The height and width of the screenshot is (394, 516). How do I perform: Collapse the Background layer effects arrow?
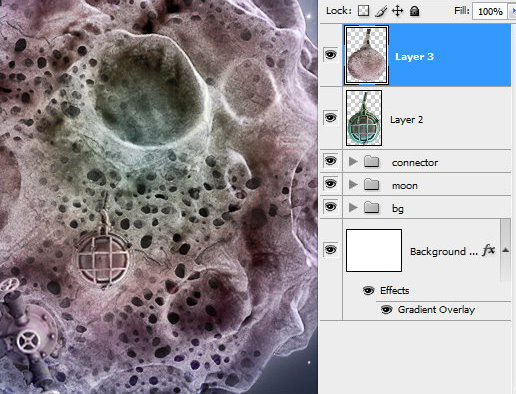(506, 250)
